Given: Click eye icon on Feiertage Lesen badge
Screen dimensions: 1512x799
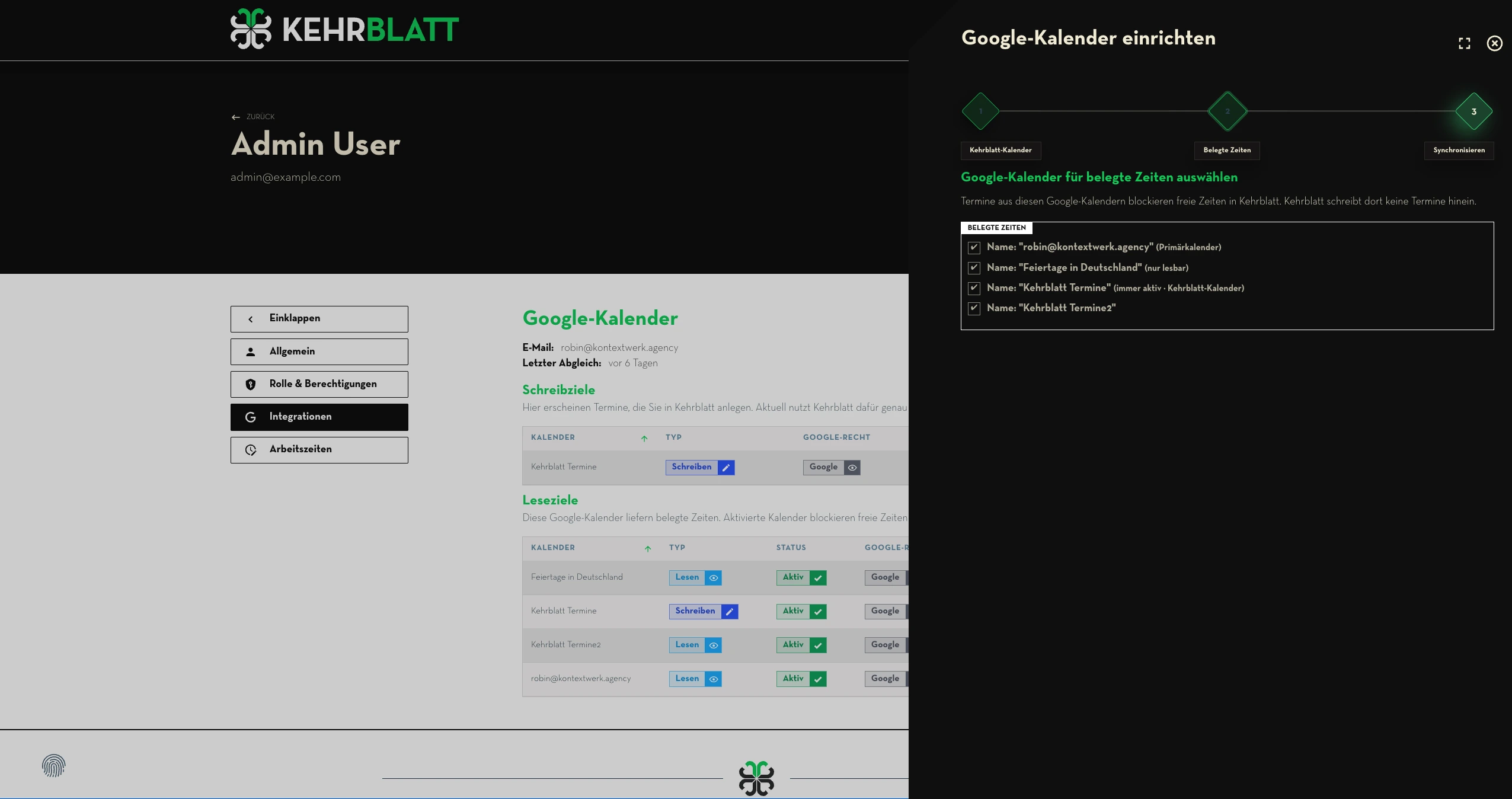Looking at the screenshot, I should pyautogui.click(x=714, y=578).
